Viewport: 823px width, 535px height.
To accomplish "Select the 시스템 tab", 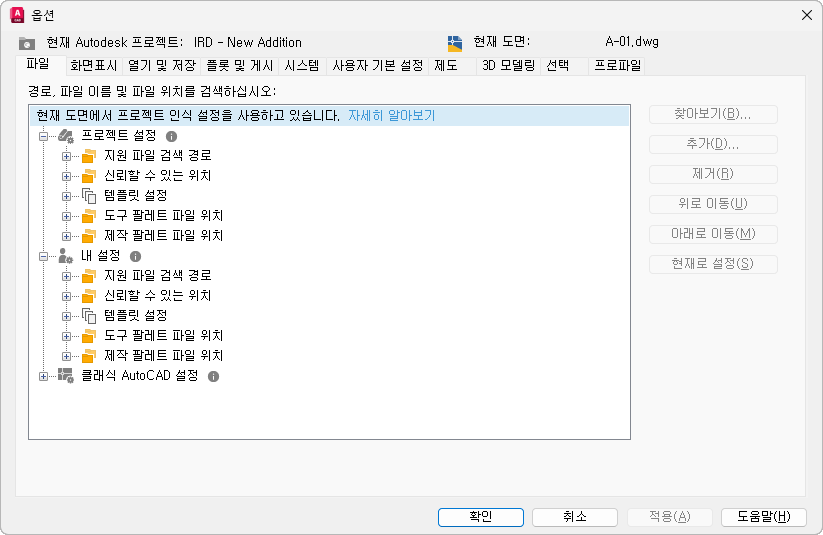I will tap(302, 66).
